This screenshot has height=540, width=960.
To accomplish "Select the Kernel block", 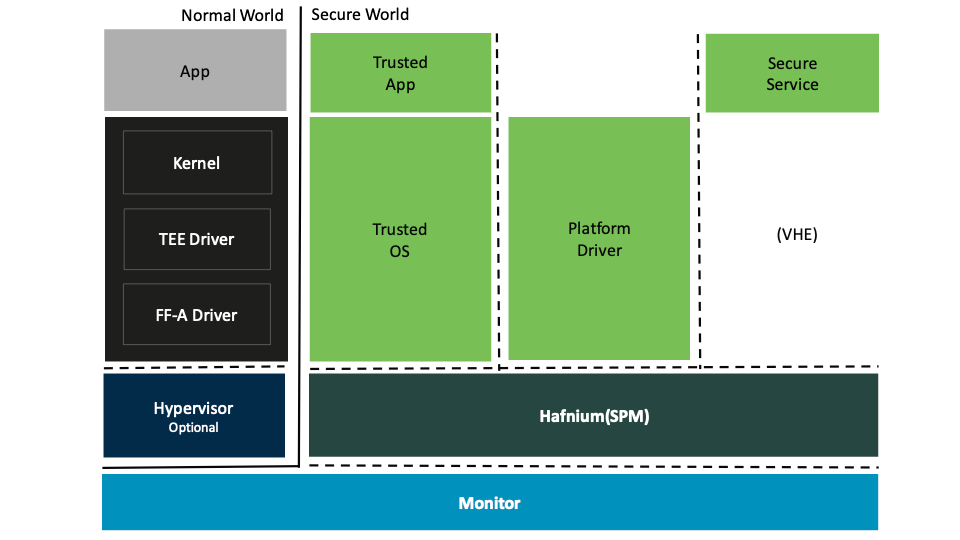I will [x=196, y=163].
